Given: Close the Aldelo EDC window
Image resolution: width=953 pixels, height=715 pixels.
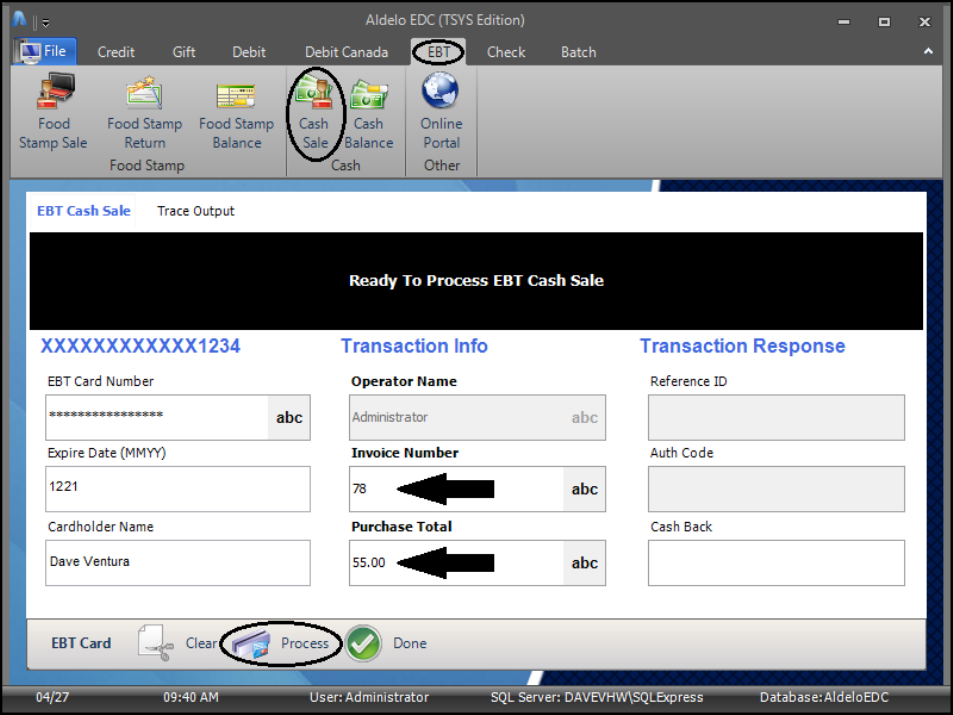Looking at the screenshot, I should (x=924, y=22).
